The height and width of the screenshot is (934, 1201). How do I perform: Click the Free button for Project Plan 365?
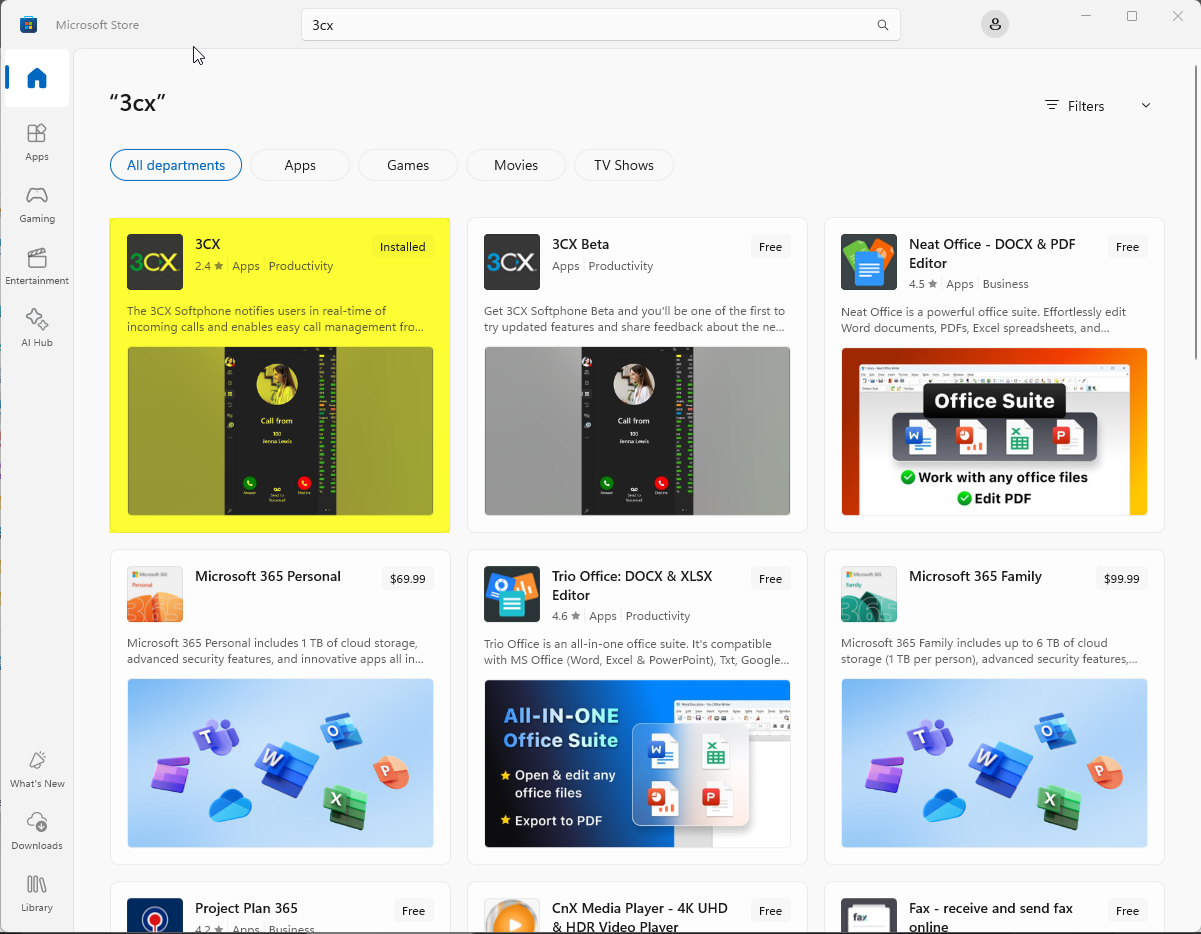tap(413, 911)
